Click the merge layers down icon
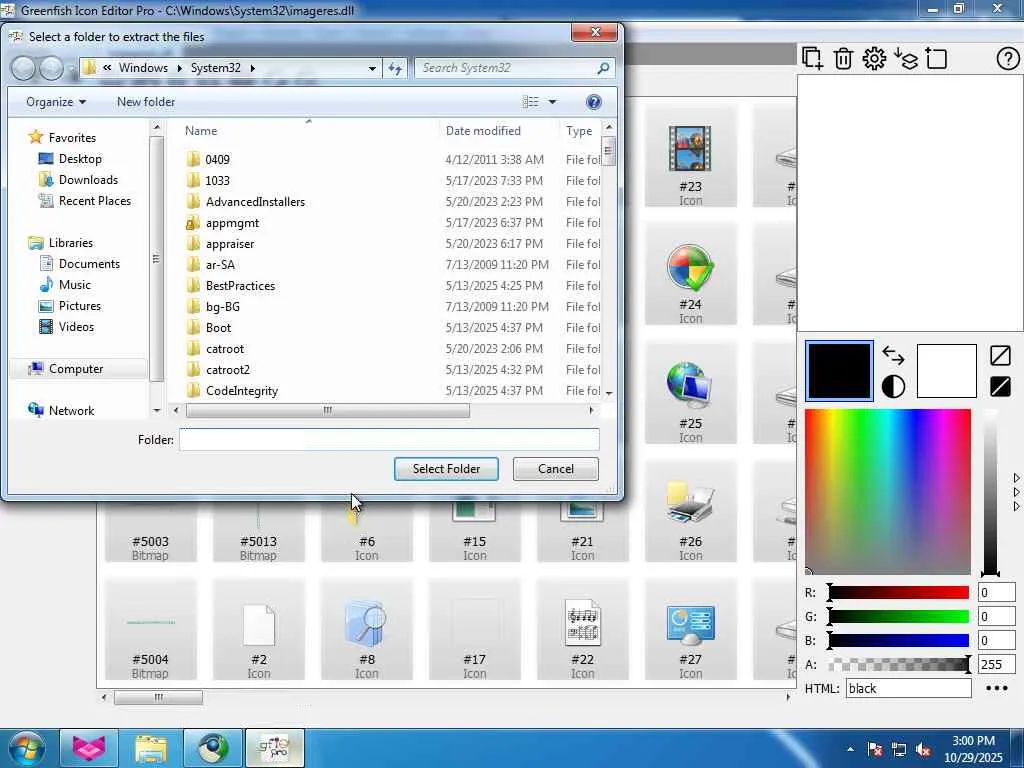 (x=906, y=59)
